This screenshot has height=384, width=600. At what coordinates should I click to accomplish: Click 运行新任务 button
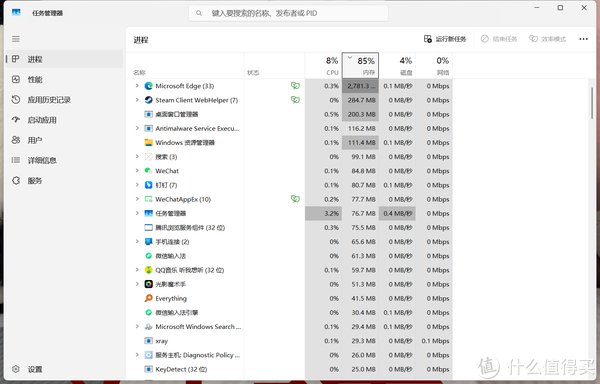445,39
